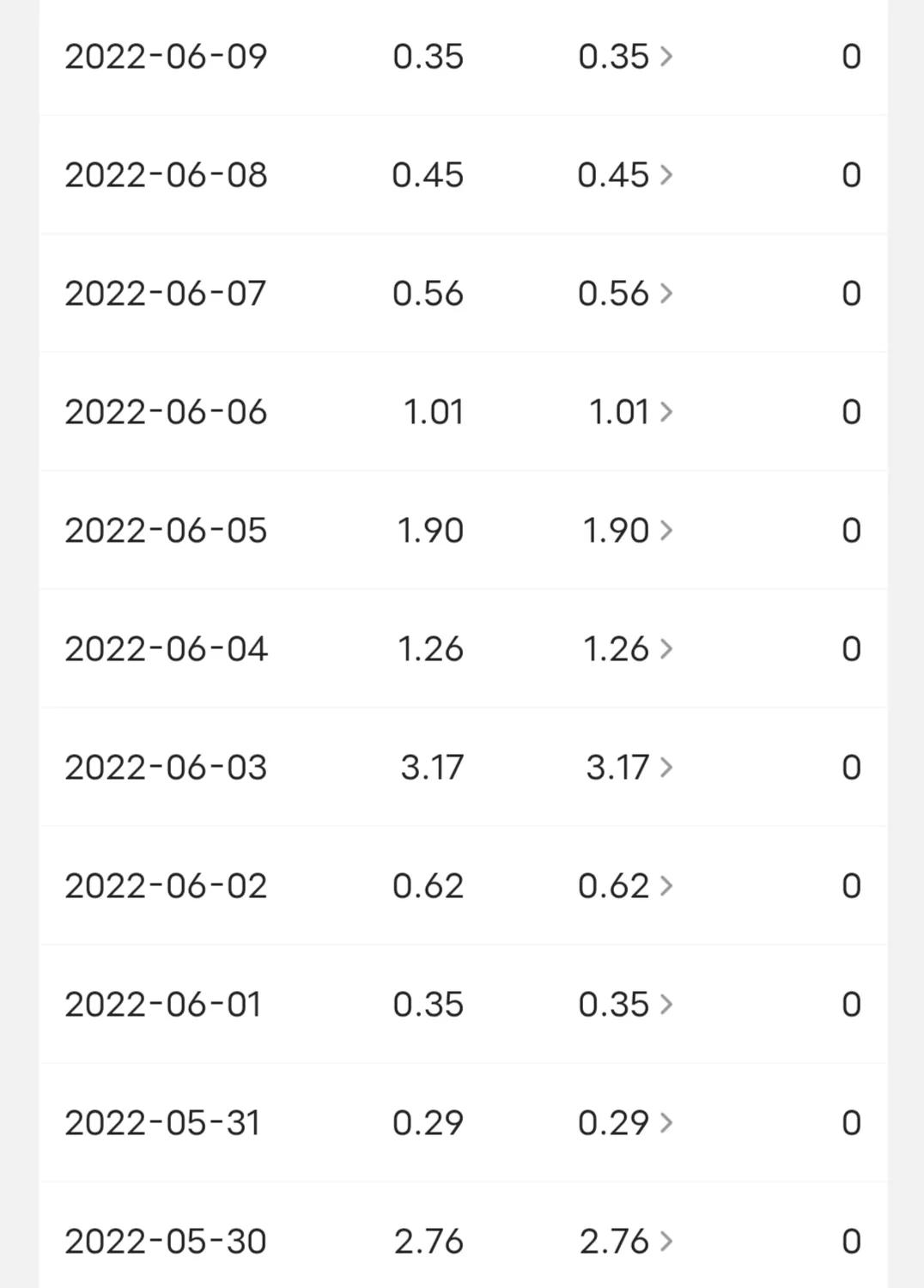
Task: Select the 2022-06-07 date row
Action: point(166,294)
